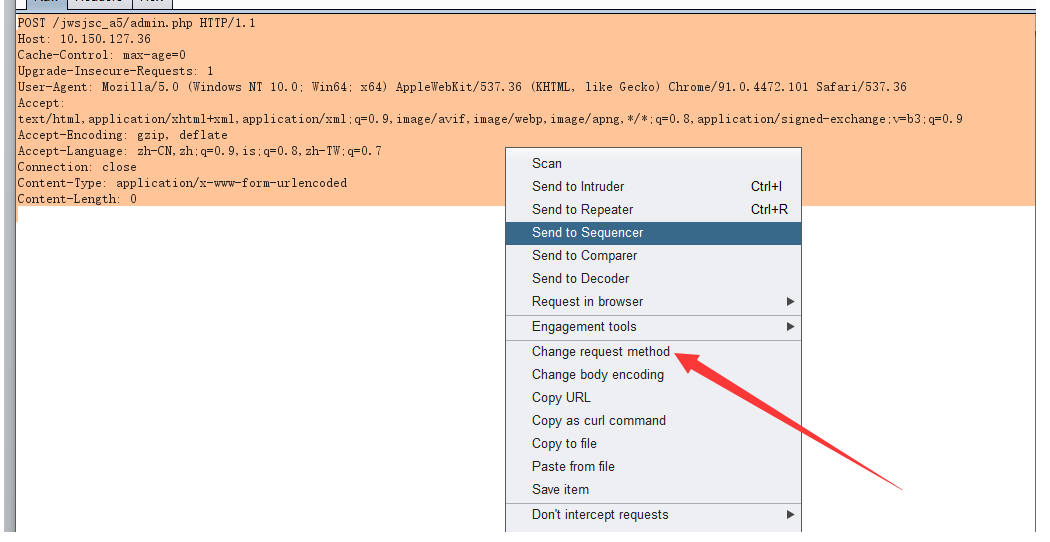This screenshot has height=542, width=1050.
Task: Expand the Engagement tools submenu arrow
Action: (790, 326)
